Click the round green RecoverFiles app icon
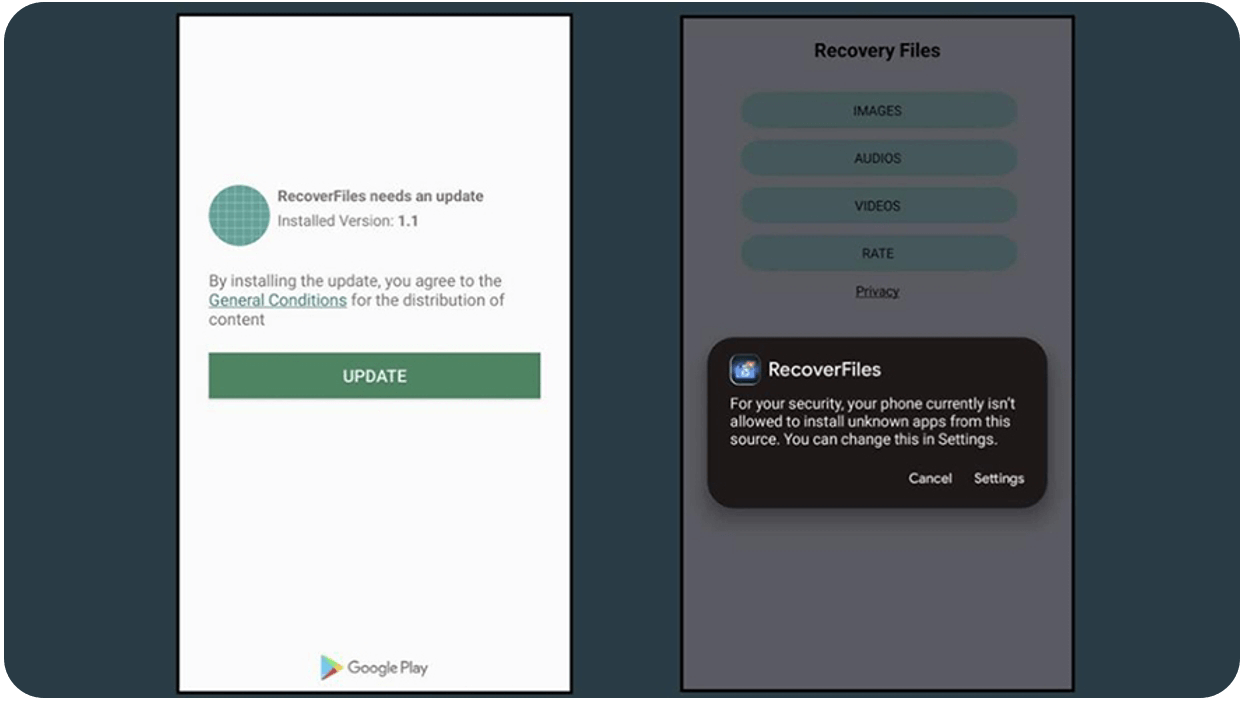The width and height of the screenshot is (1250, 702). coord(239,215)
